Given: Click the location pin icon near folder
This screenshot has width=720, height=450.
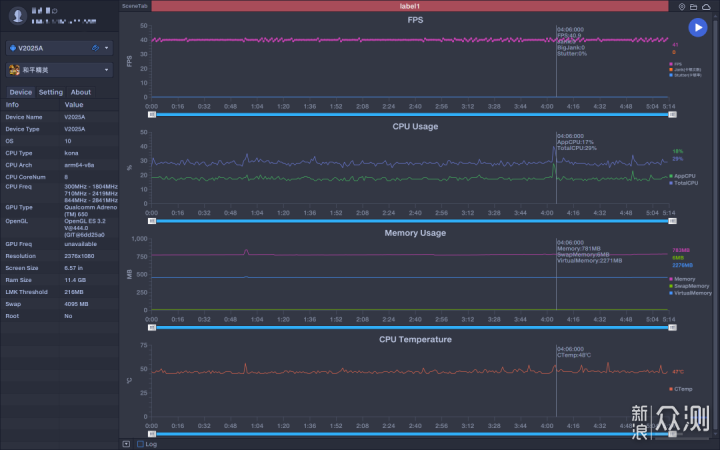Looking at the screenshot, I should tap(682, 6).
